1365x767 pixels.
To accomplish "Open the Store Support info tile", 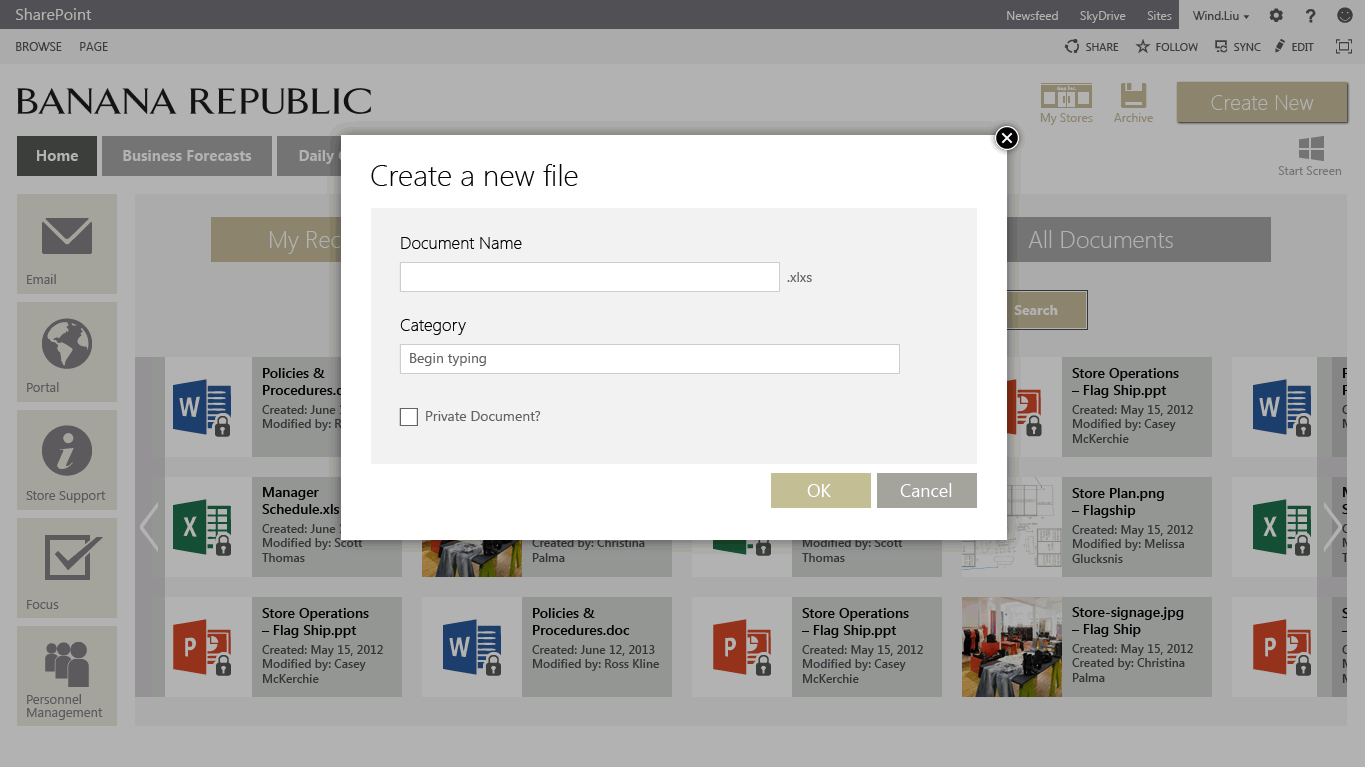I will pos(67,460).
